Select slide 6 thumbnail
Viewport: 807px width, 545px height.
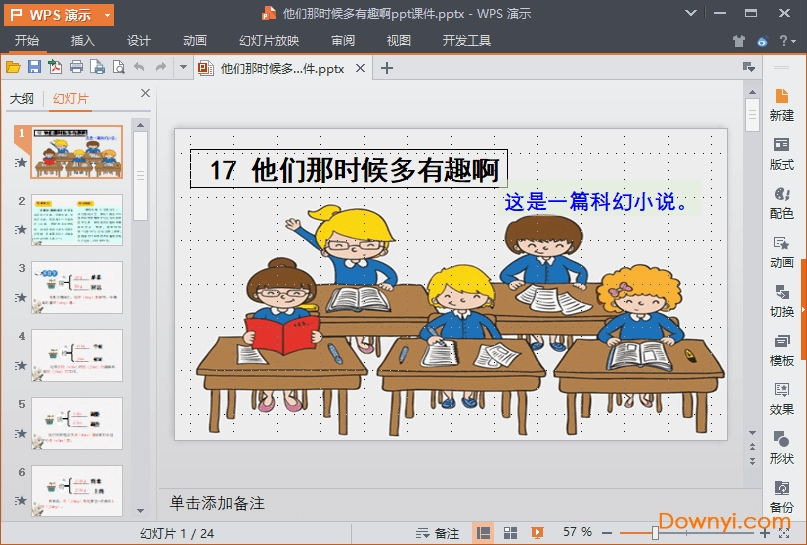click(x=77, y=490)
